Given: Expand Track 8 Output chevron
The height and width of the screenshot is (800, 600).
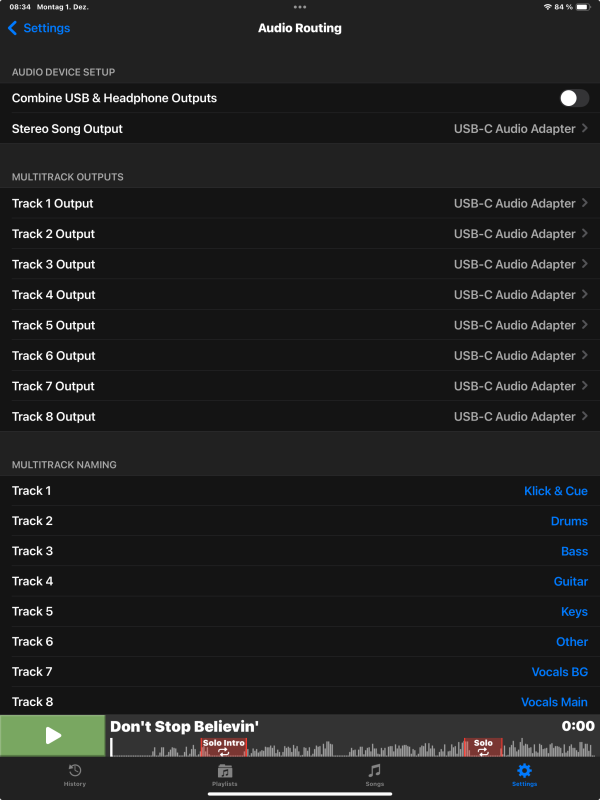Looking at the screenshot, I should 585,416.
